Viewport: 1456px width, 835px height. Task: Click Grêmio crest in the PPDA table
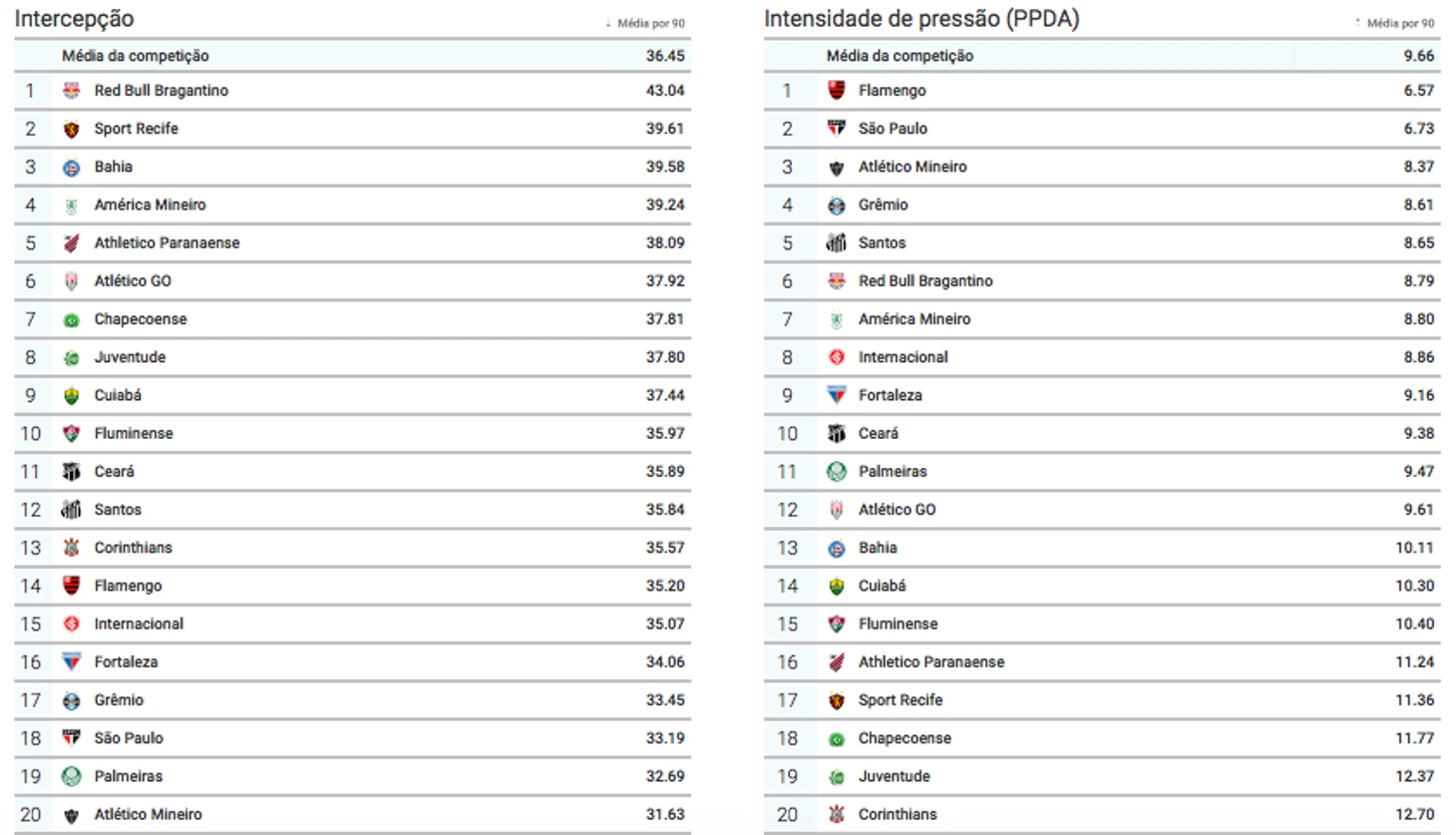836,205
